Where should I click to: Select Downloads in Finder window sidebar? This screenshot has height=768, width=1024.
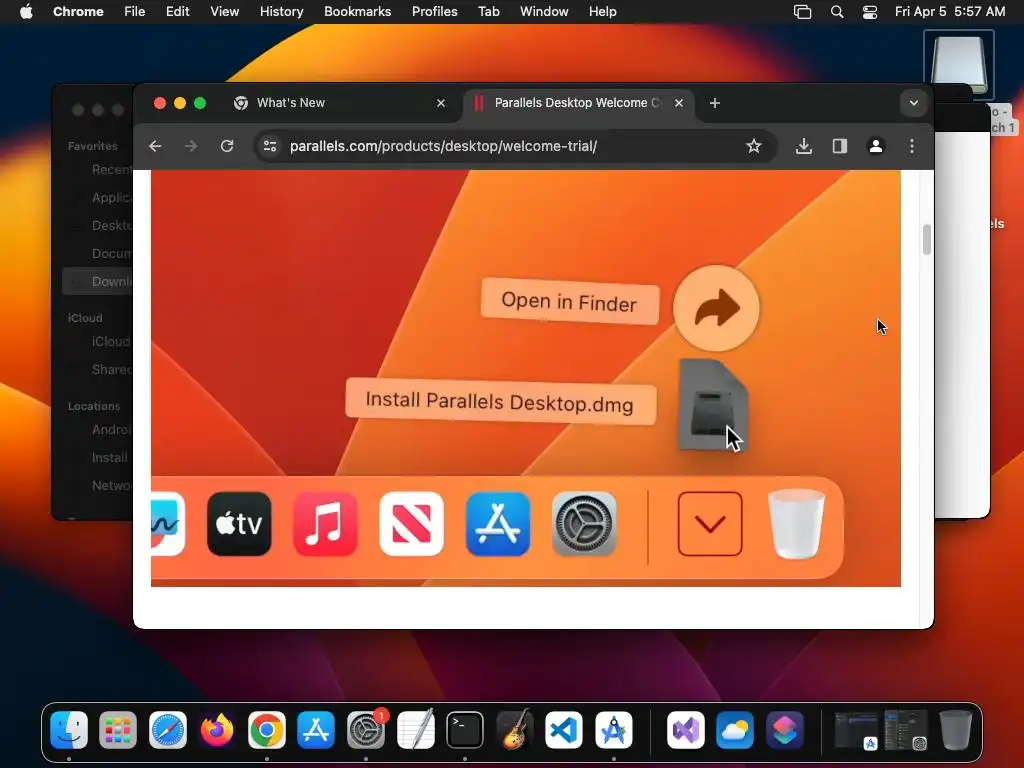(98, 281)
